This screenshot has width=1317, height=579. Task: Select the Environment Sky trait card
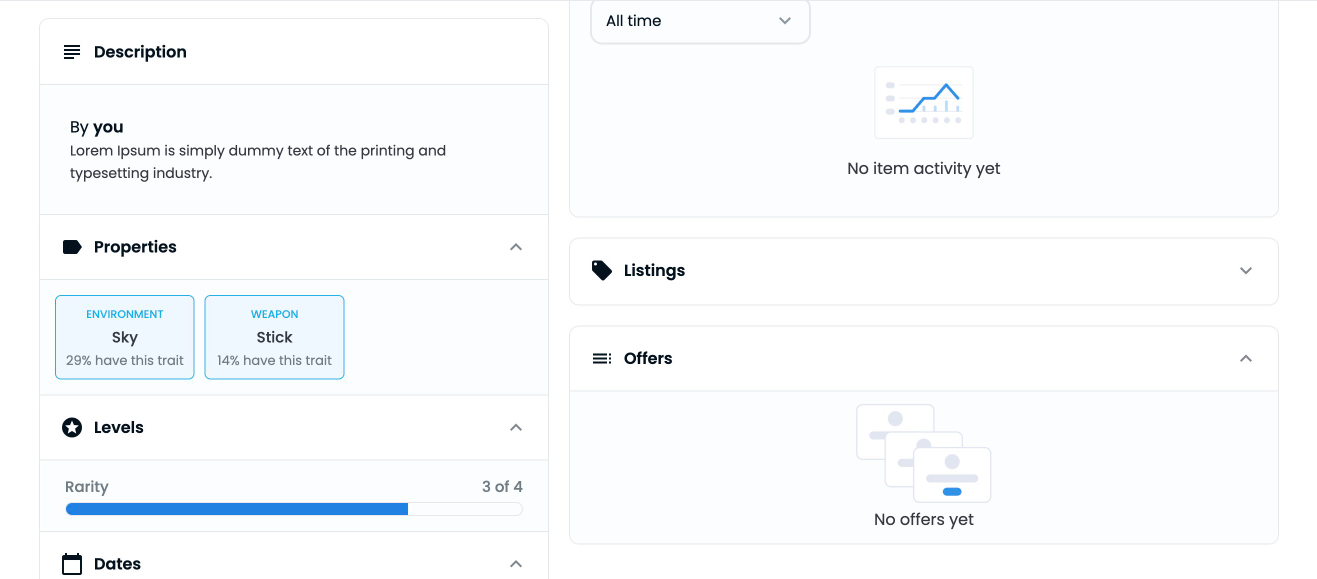(x=125, y=337)
